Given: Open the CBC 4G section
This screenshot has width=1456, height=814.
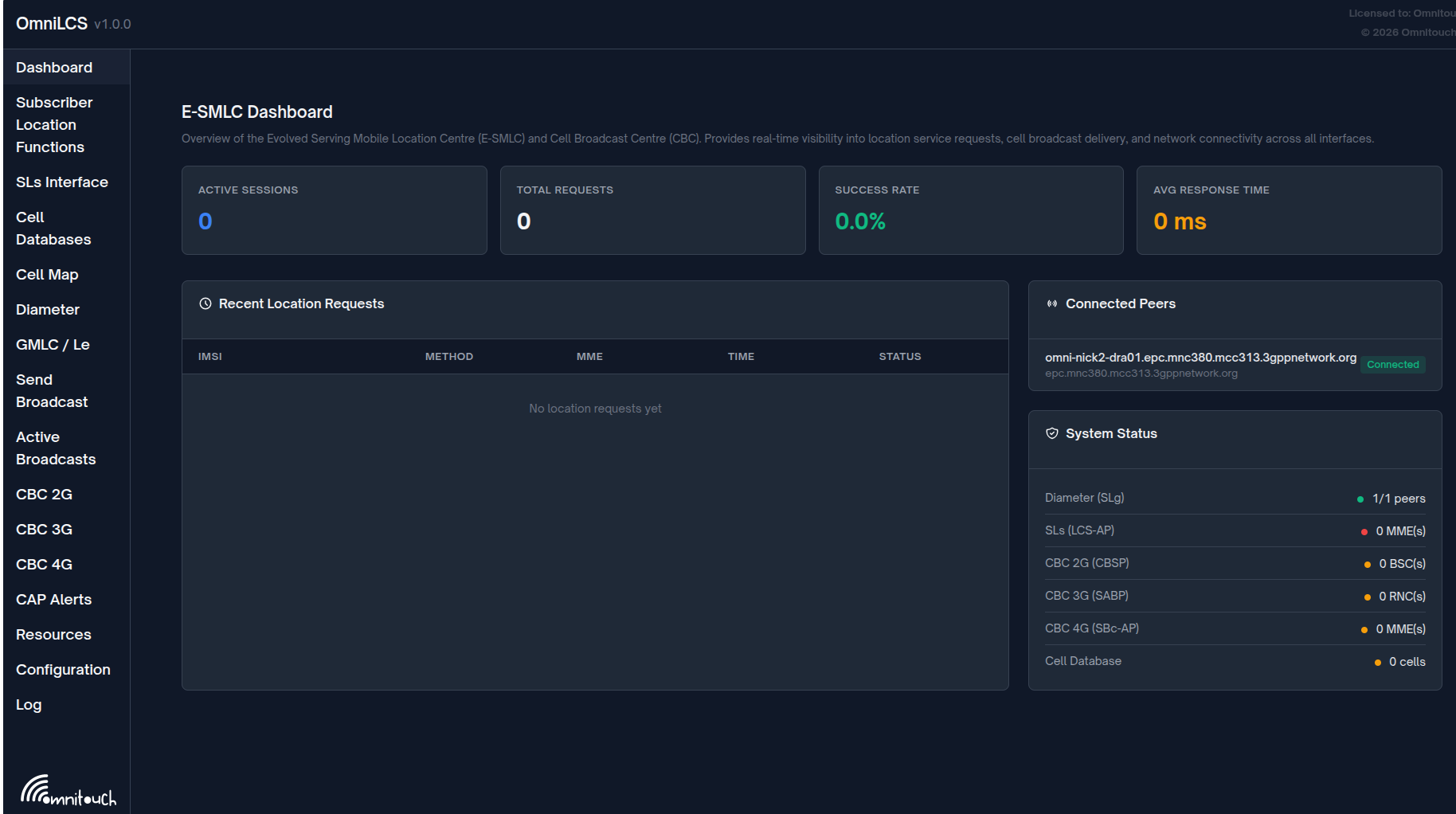Looking at the screenshot, I should pyautogui.click(x=44, y=564).
